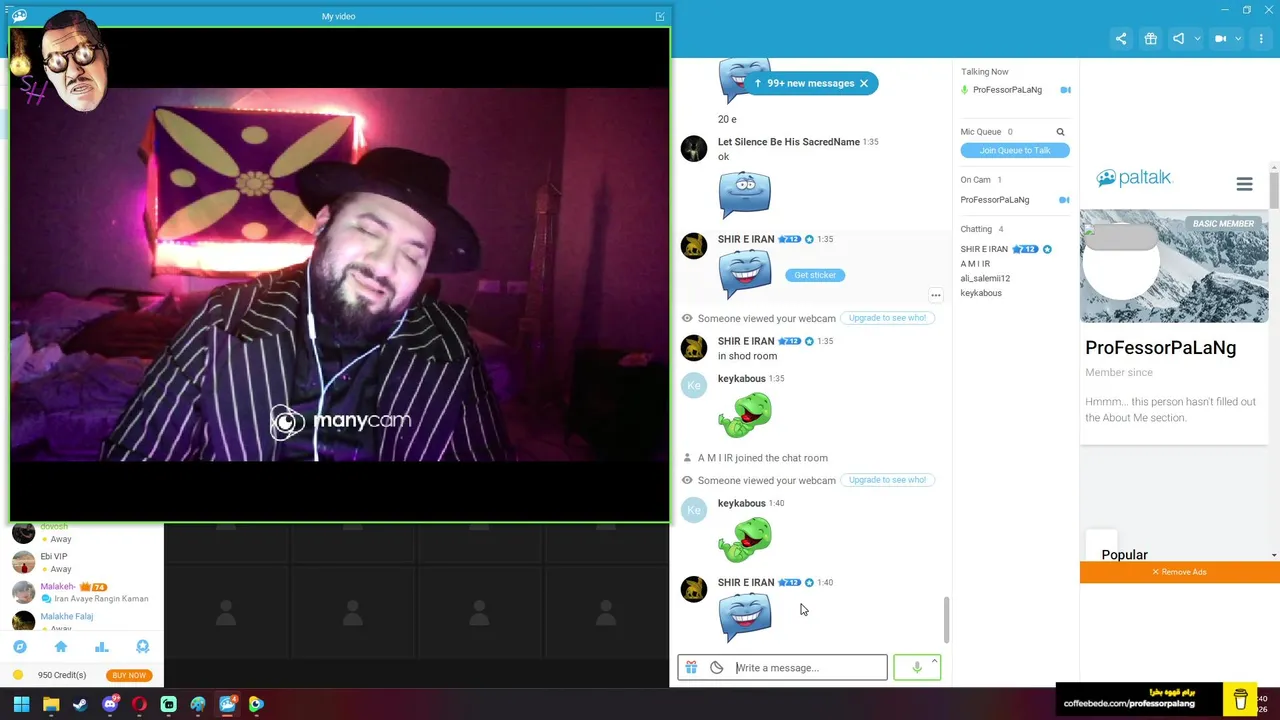Expand the speaker options dropdown arrow
The height and width of the screenshot is (720, 1280).
point(1197,39)
